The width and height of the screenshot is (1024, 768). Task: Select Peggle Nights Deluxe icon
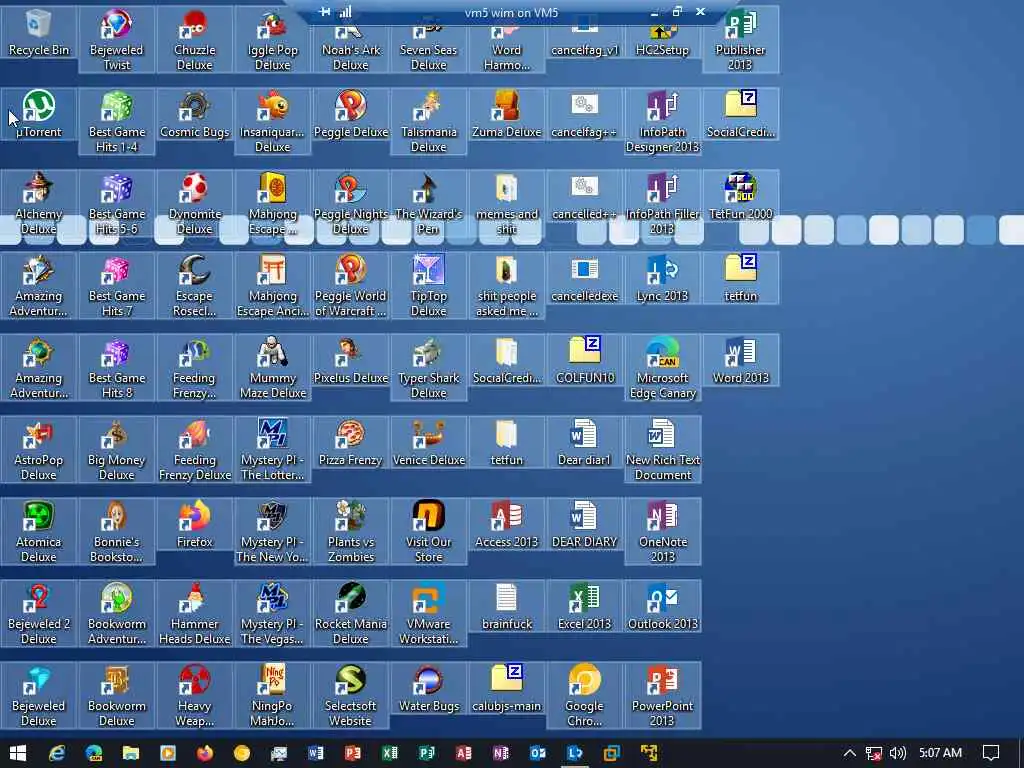click(x=351, y=203)
